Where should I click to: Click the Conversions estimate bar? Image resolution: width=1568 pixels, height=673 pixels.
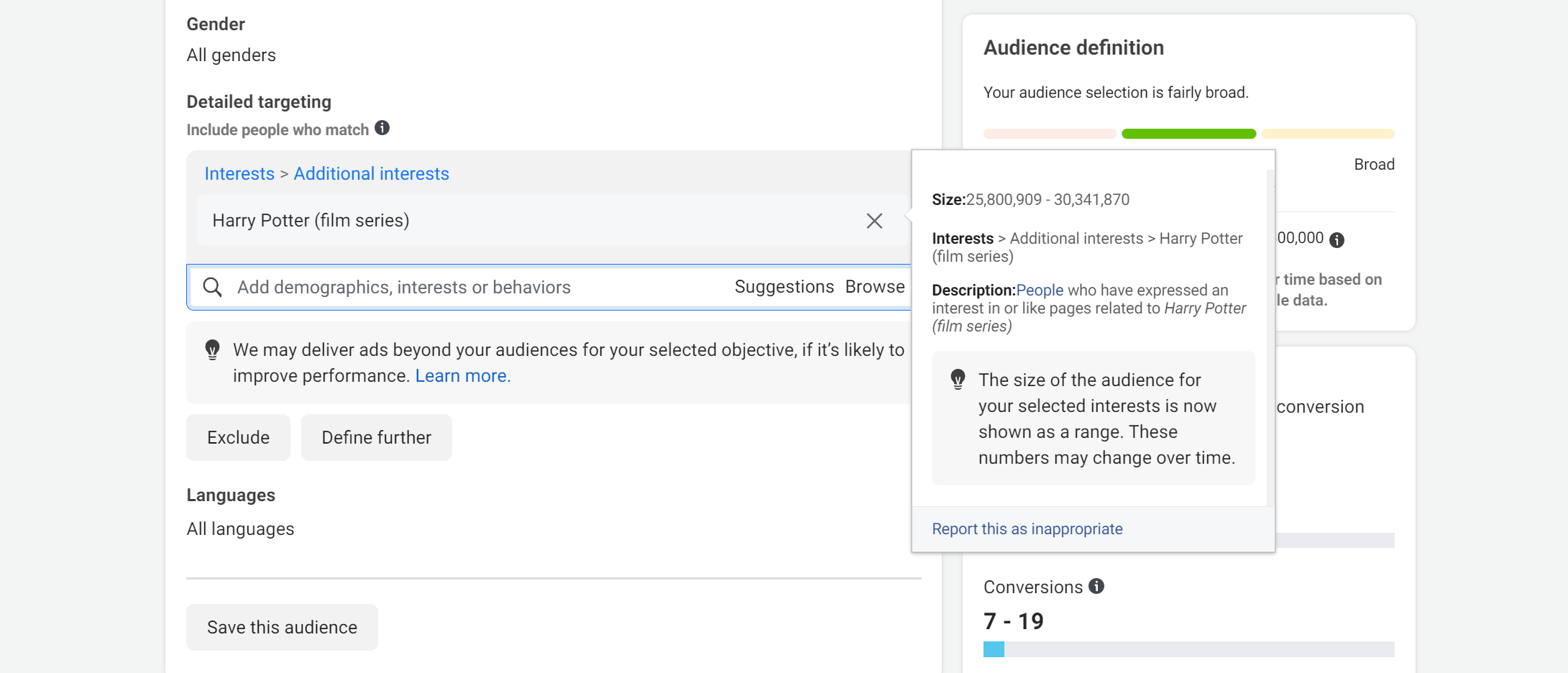(1188, 649)
